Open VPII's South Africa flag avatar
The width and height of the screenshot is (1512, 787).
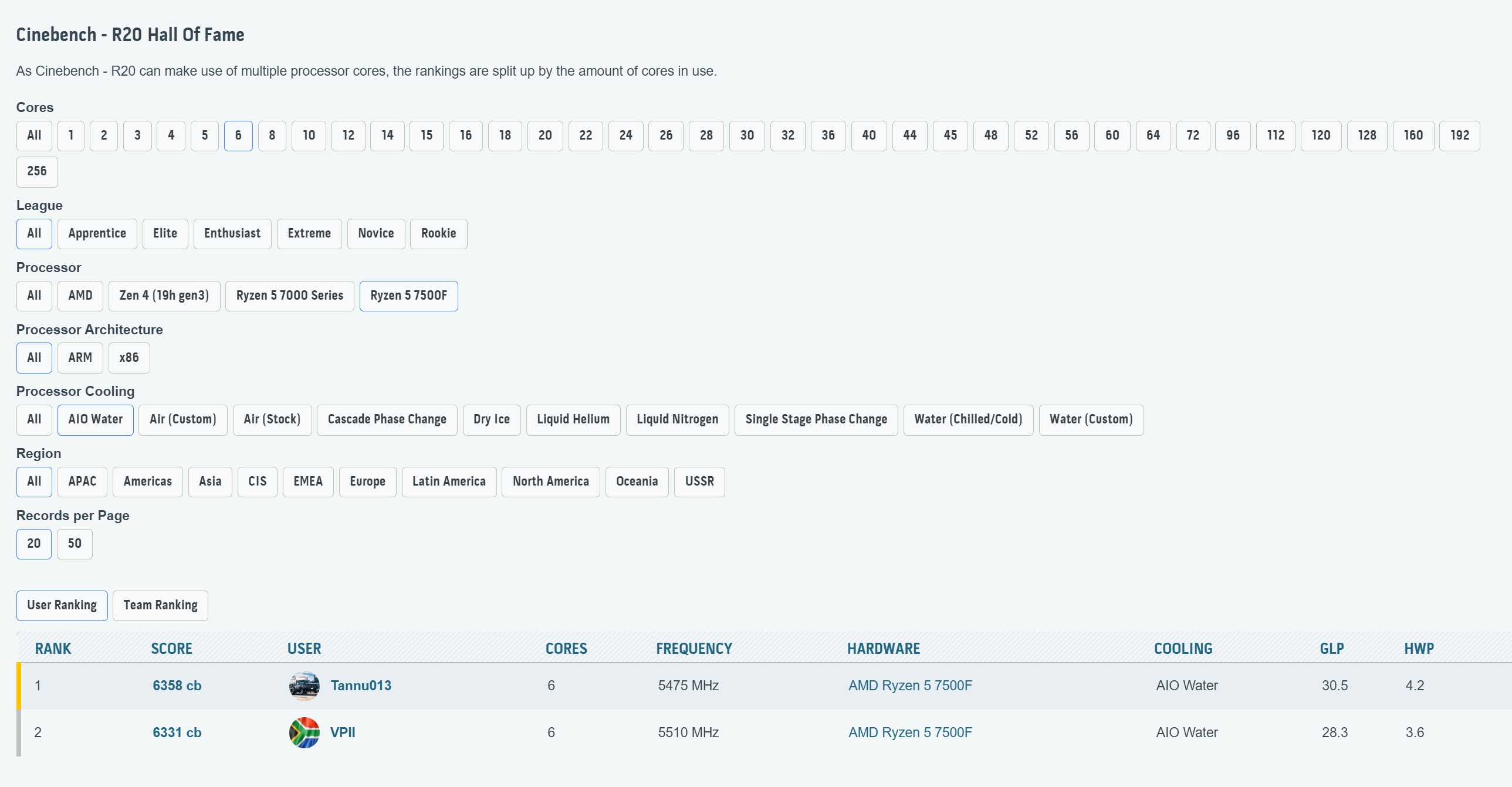(304, 732)
